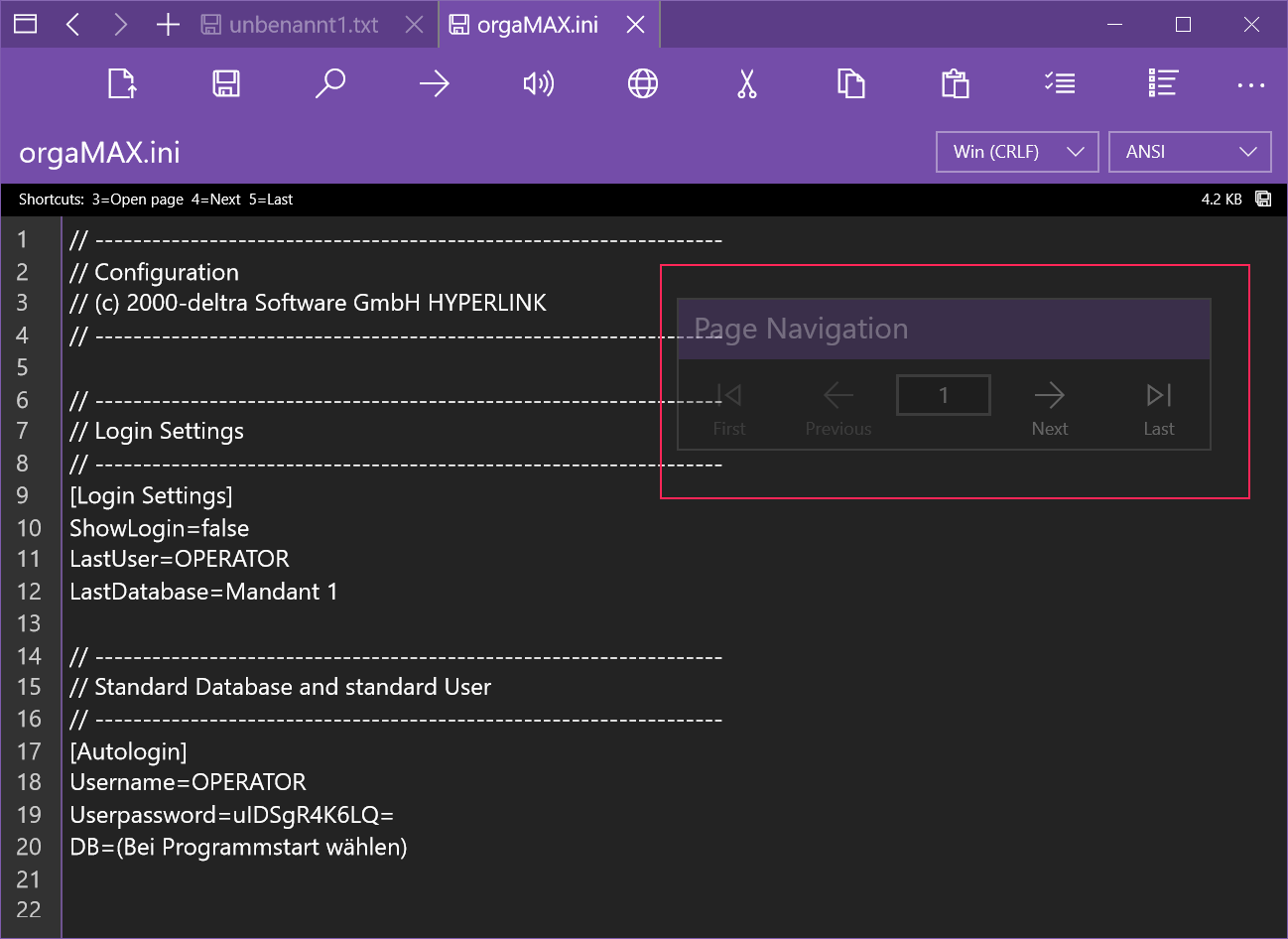Click the First page button in Page Navigation
Image resolution: width=1288 pixels, height=939 pixels.
[728, 409]
